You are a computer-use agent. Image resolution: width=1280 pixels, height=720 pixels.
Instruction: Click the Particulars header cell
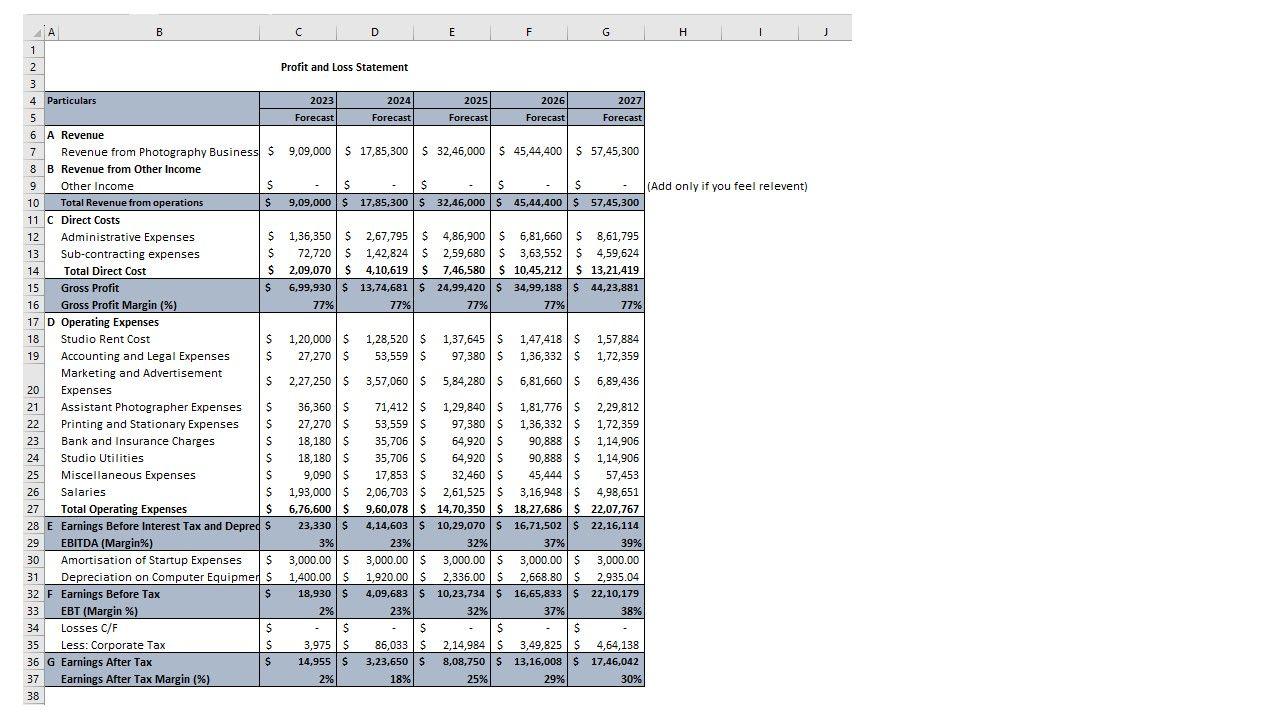point(72,101)
